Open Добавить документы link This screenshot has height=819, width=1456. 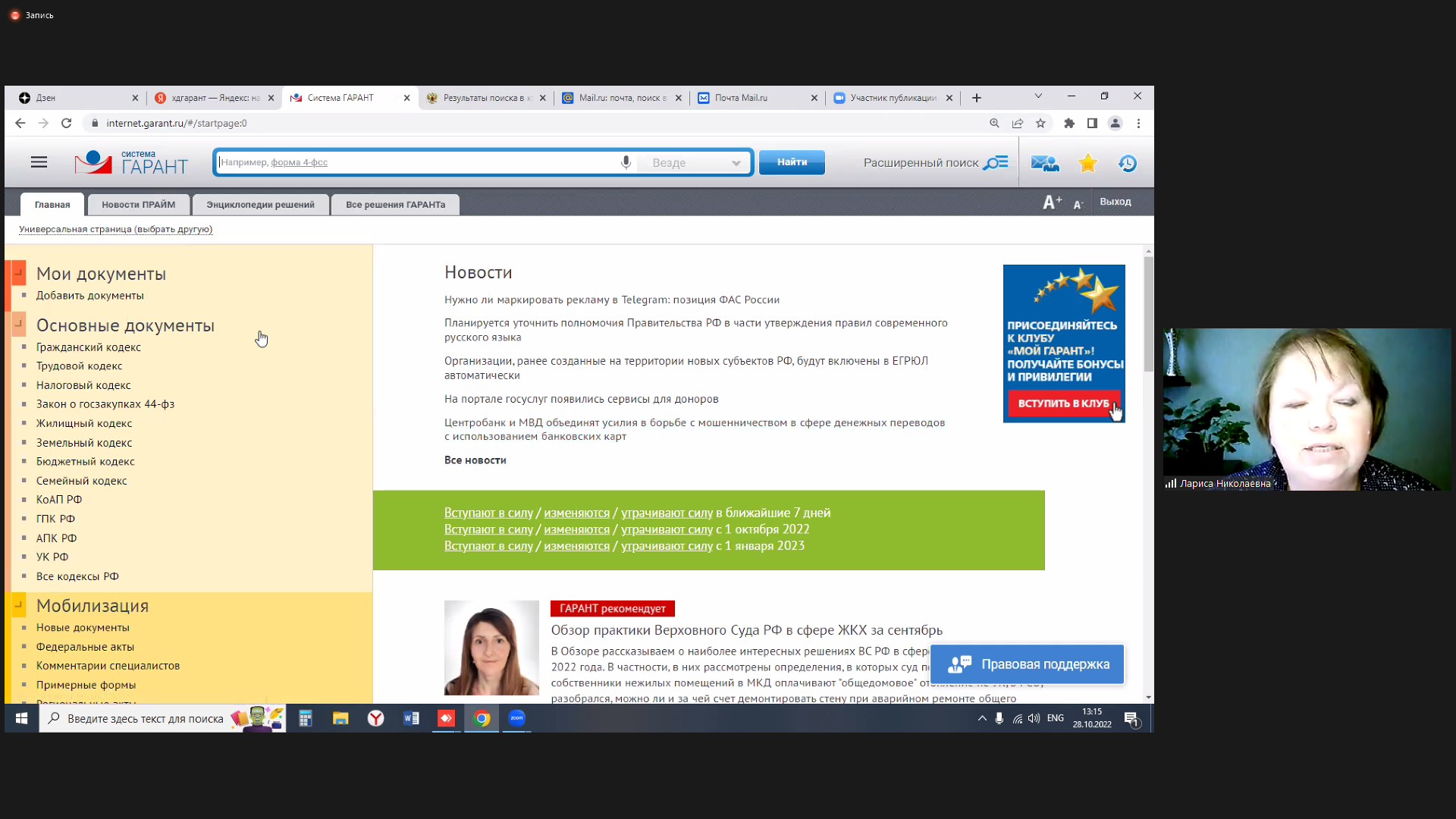[89, 296]
